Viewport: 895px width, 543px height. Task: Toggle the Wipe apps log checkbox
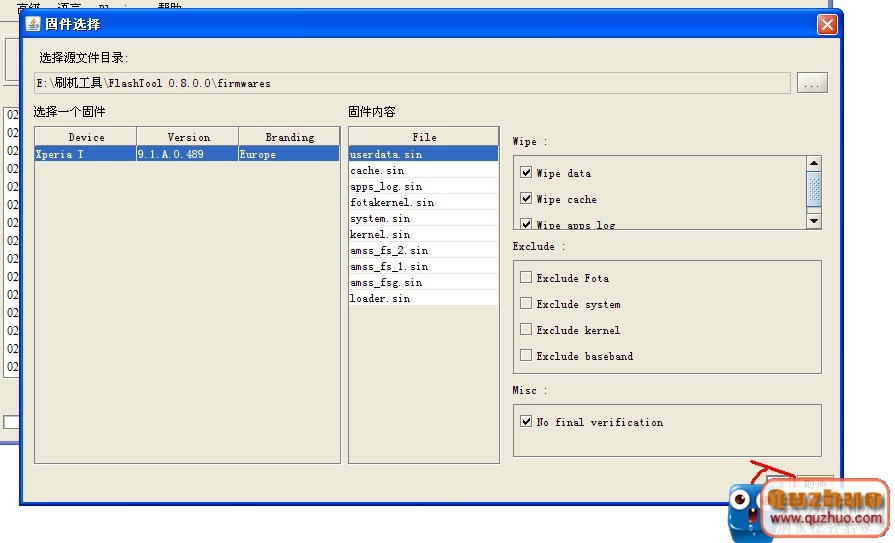point(526,224)
